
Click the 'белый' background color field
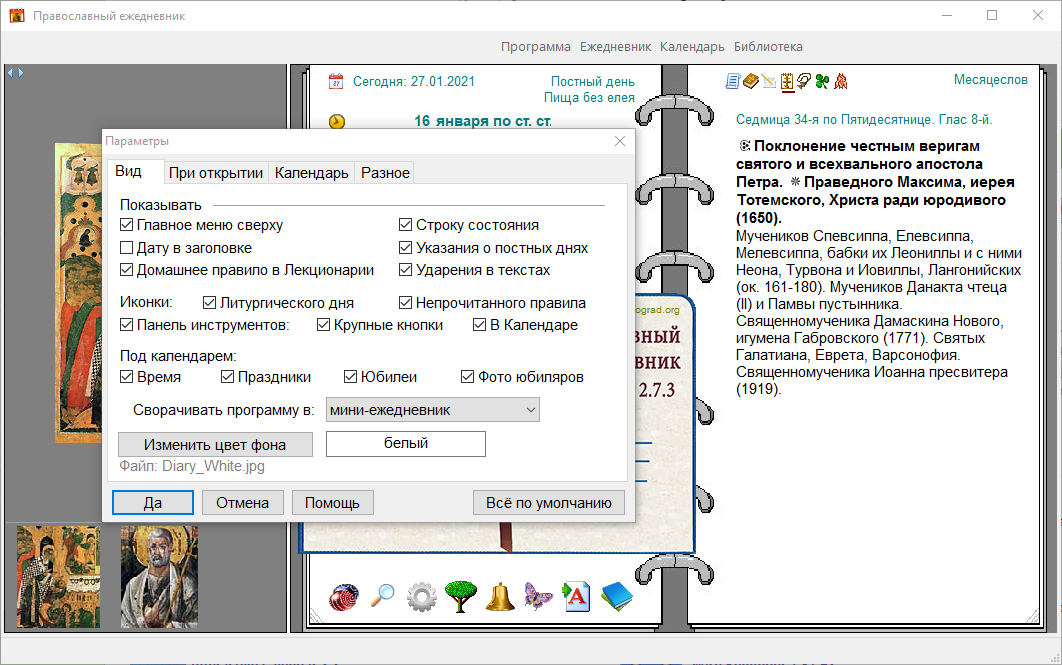coord(406,444)
